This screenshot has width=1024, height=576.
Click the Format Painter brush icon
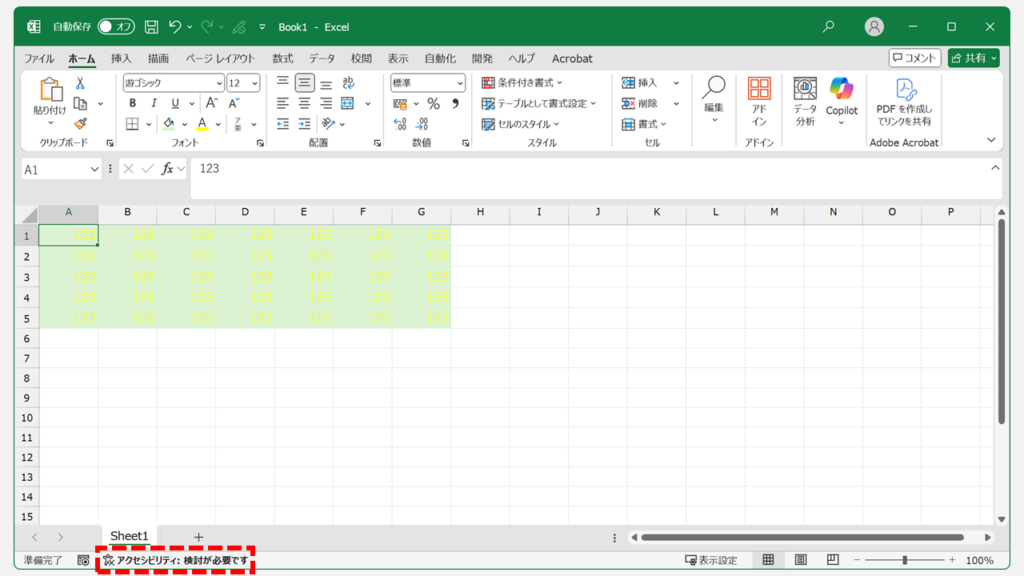coord(80,124)
